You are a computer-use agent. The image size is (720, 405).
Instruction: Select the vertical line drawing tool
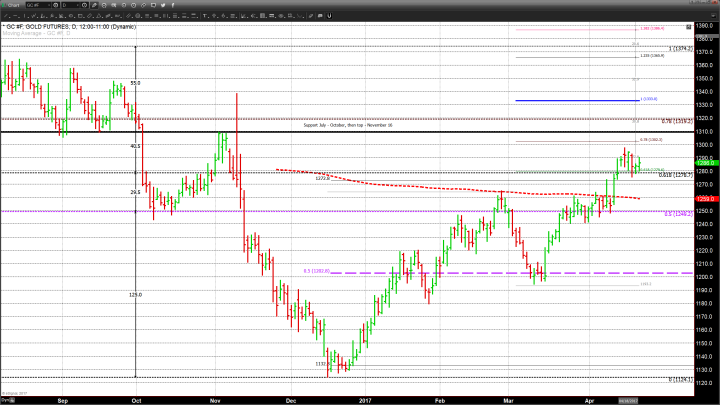pos(25,16)
